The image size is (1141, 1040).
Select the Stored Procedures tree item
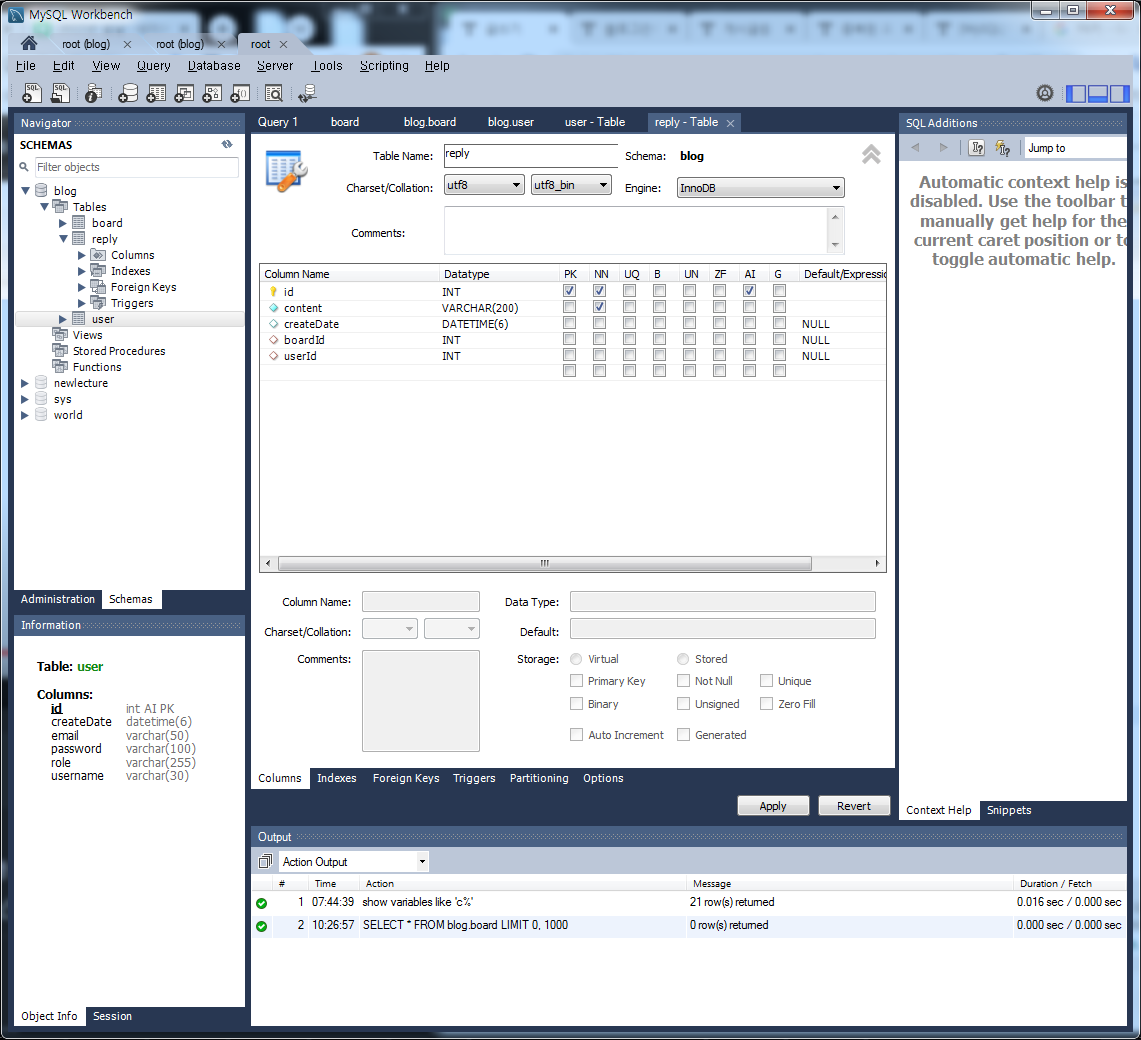119,351
